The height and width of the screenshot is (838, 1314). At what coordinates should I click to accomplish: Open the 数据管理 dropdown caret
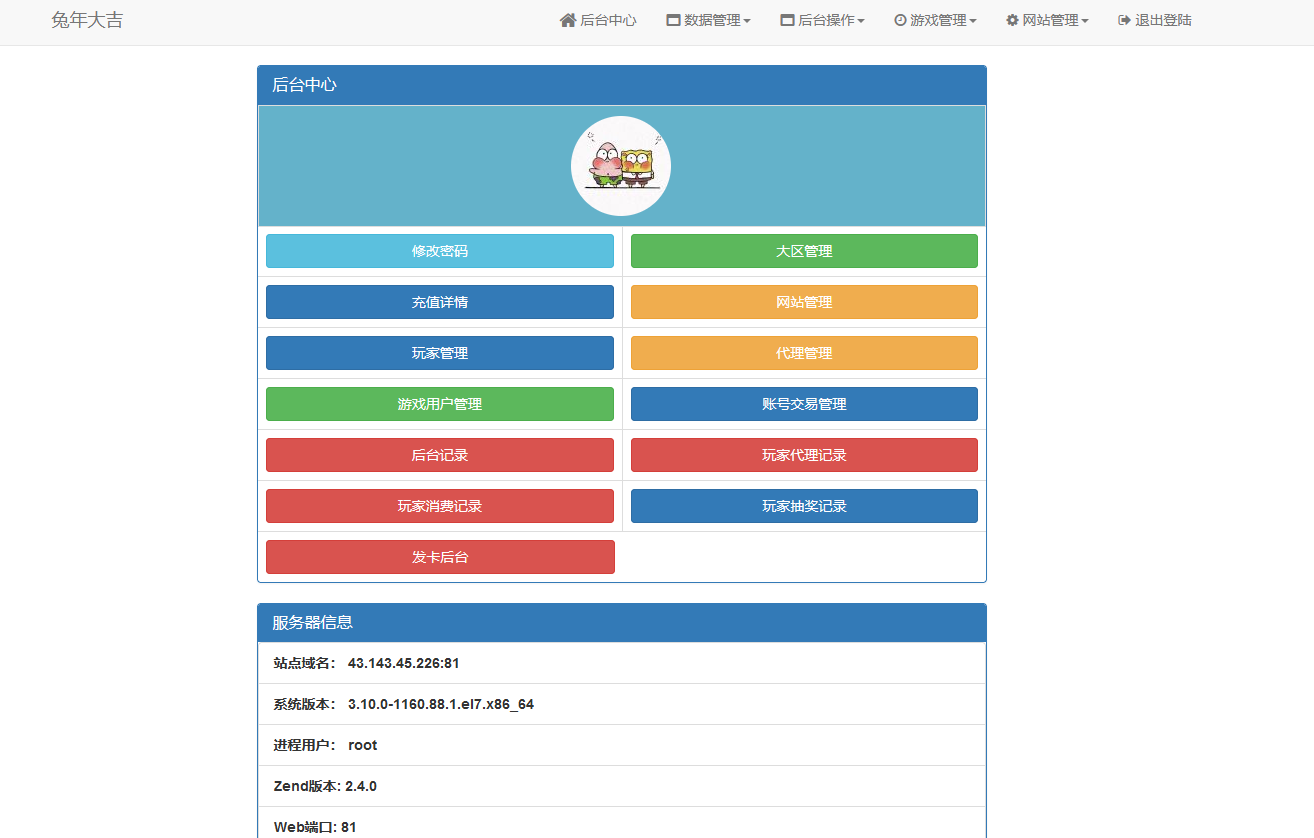tap(747, 21)
